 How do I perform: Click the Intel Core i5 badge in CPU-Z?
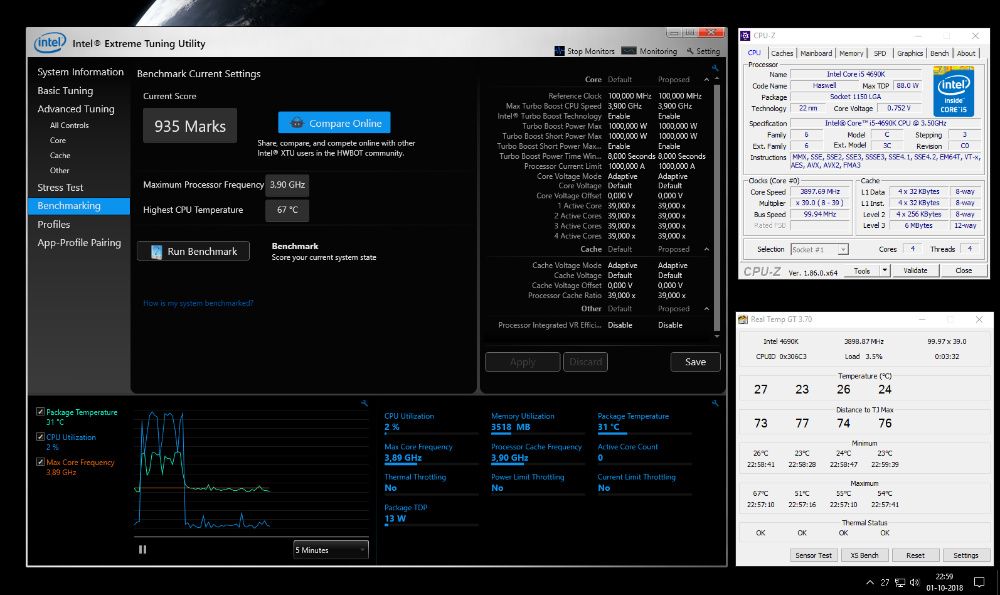pos(953,92)
